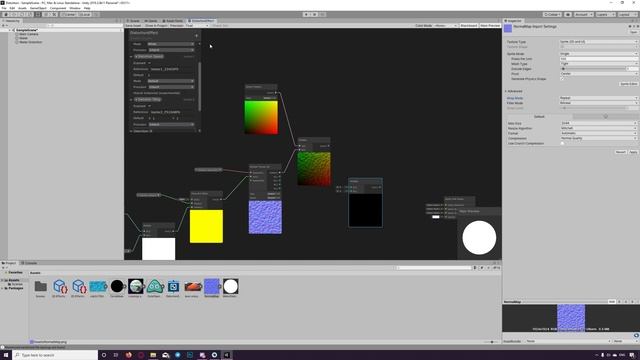Open the Window menu
The width and height of the screenshot is (640, 360).
click(x=75, y=8)
